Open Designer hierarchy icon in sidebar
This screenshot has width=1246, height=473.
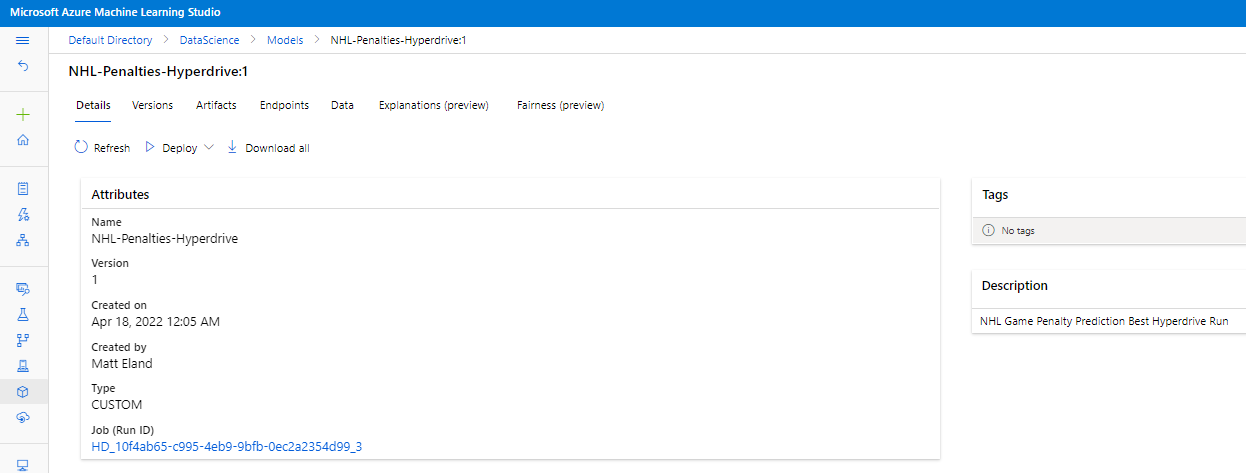coord(23,240)
